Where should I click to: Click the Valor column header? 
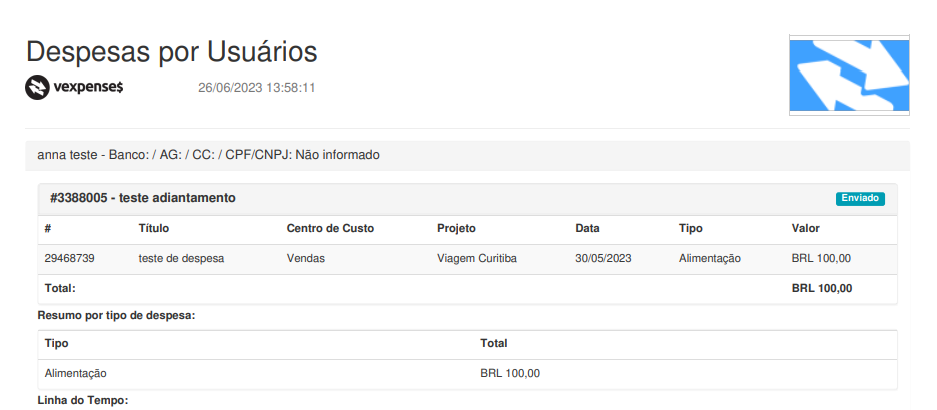pyautogui.click(x=806, y=228)
